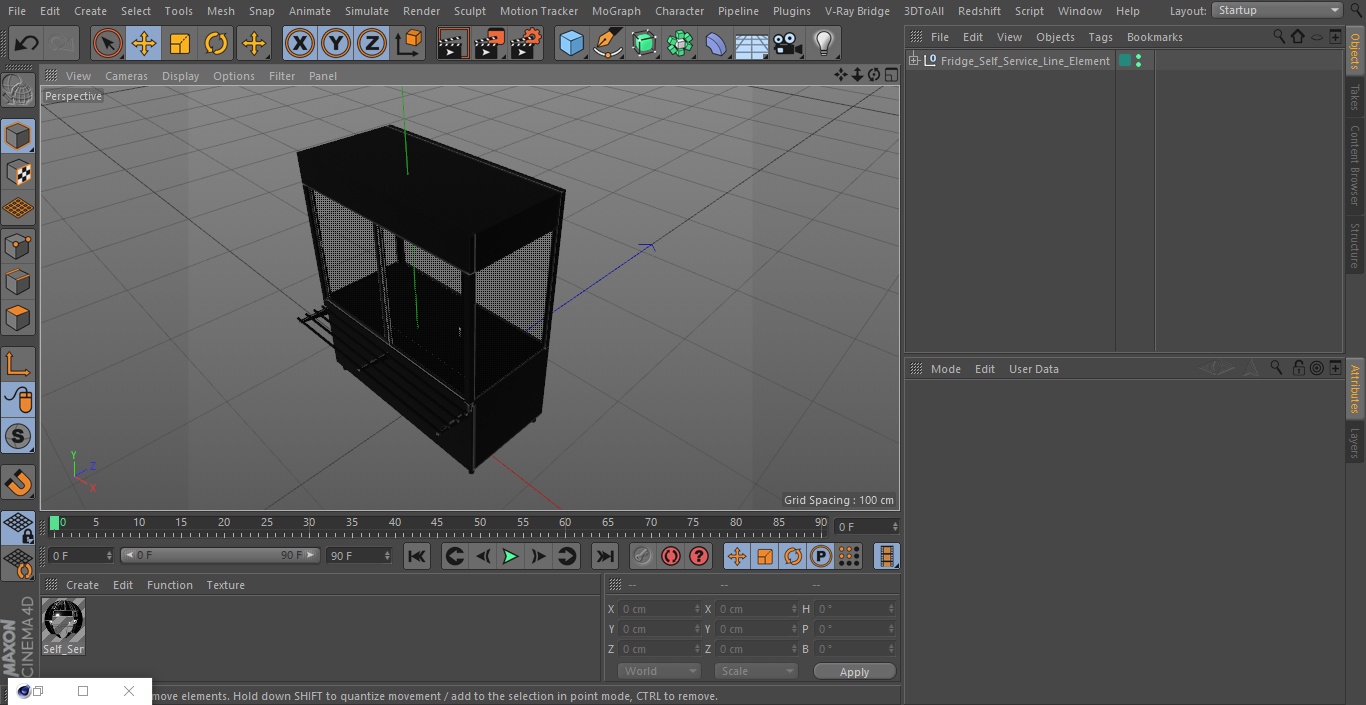The height and width of the screenshot is (705, 1366).
Task: Switch to Polygons mode
Action: point(18,318)
